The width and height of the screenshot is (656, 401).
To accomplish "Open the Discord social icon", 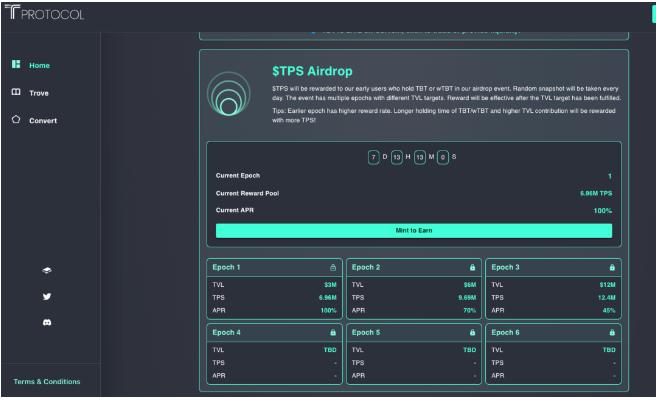I will point(46,324).
